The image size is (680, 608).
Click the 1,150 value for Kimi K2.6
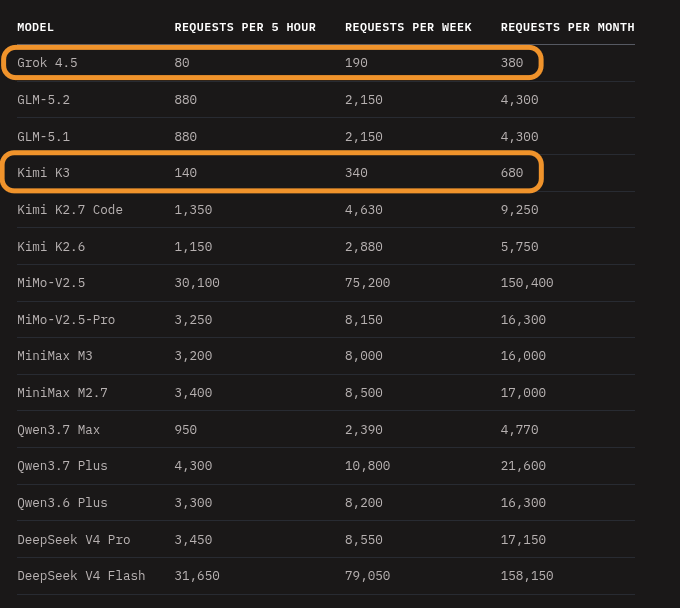pyautogui.click(x=193, y=247)
